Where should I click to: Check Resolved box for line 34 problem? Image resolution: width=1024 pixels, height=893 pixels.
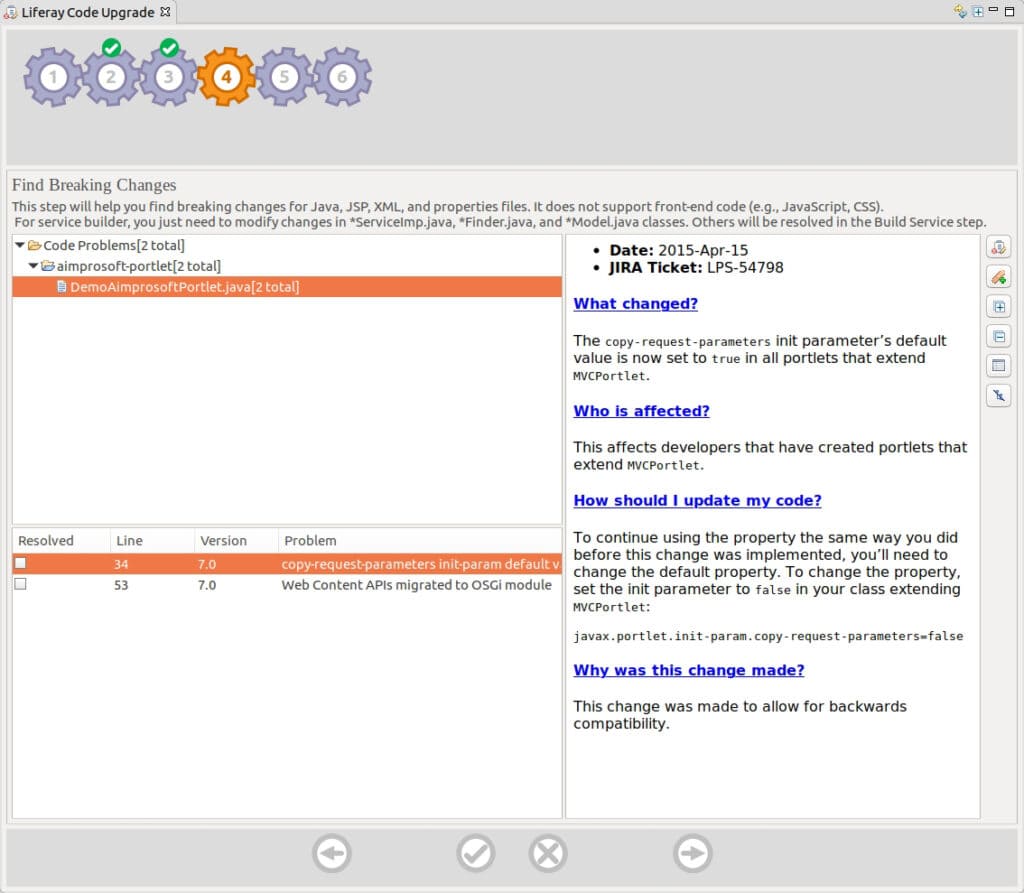(x=20, y=563)
